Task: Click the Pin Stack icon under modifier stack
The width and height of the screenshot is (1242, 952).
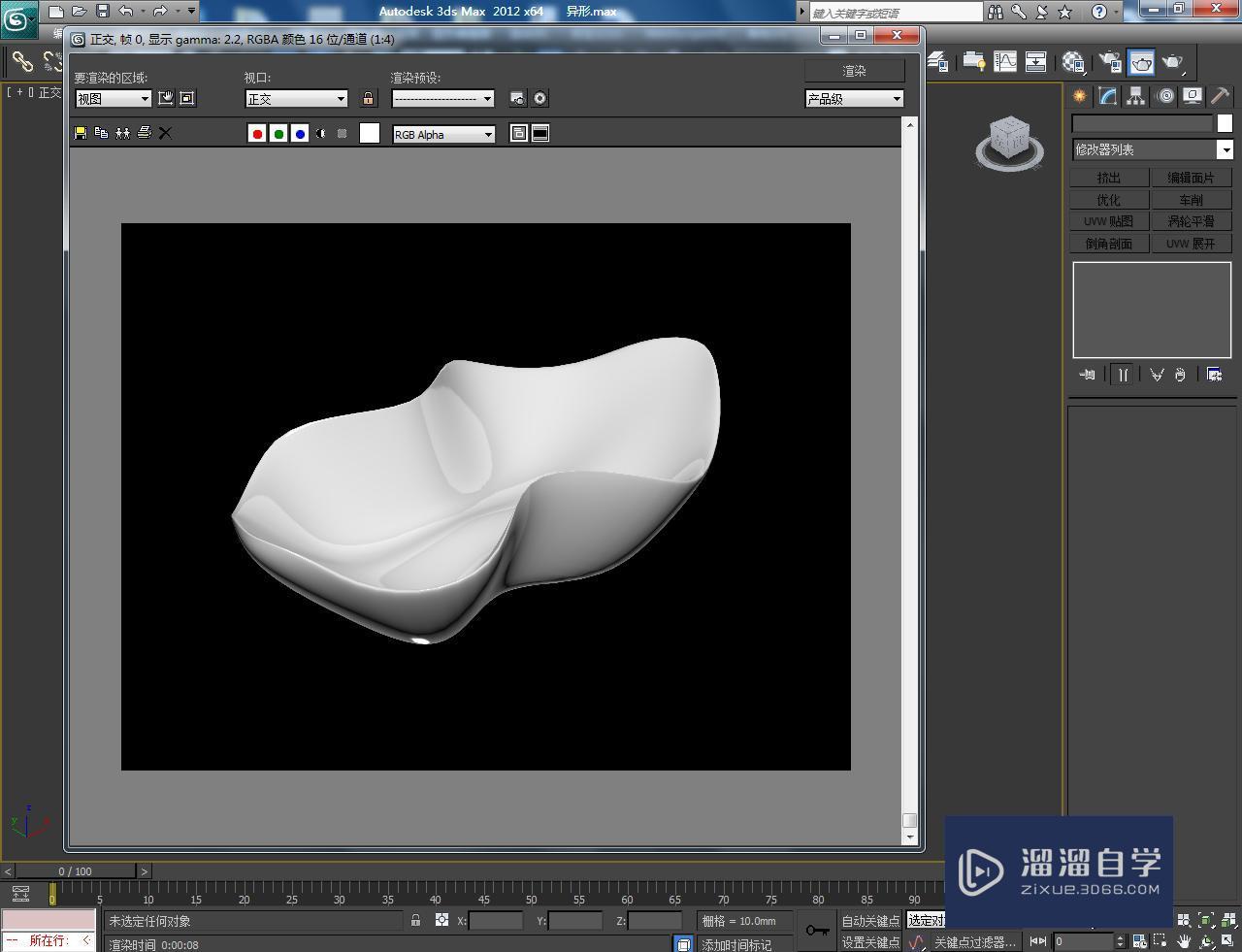Action: click(x=1086, y=374)
